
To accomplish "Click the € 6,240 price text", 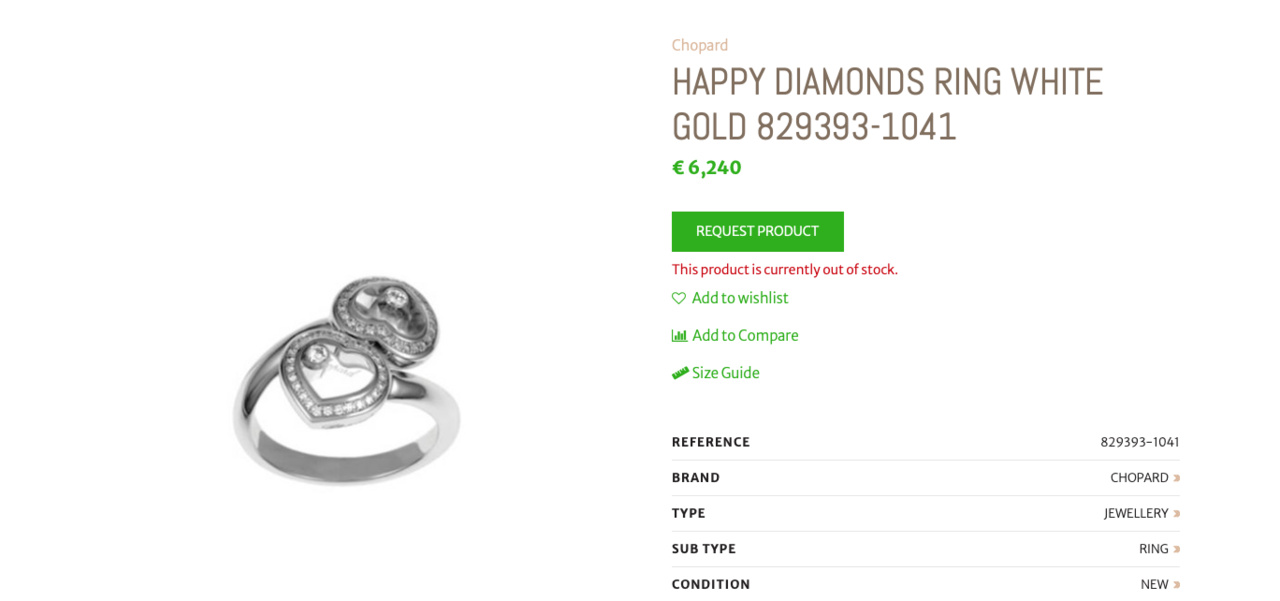I will pos(707,168).
